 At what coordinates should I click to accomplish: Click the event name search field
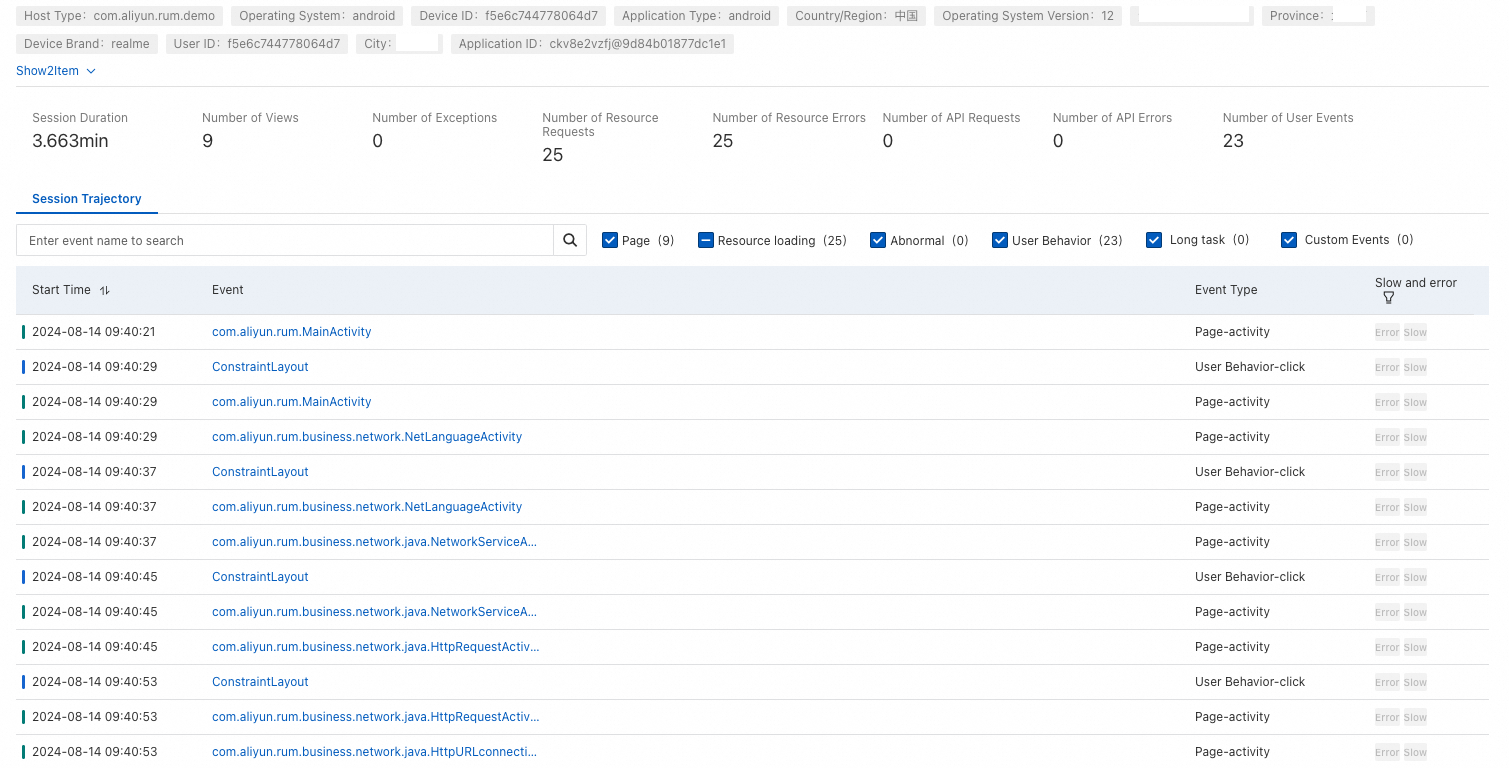(x=285, y=240)
